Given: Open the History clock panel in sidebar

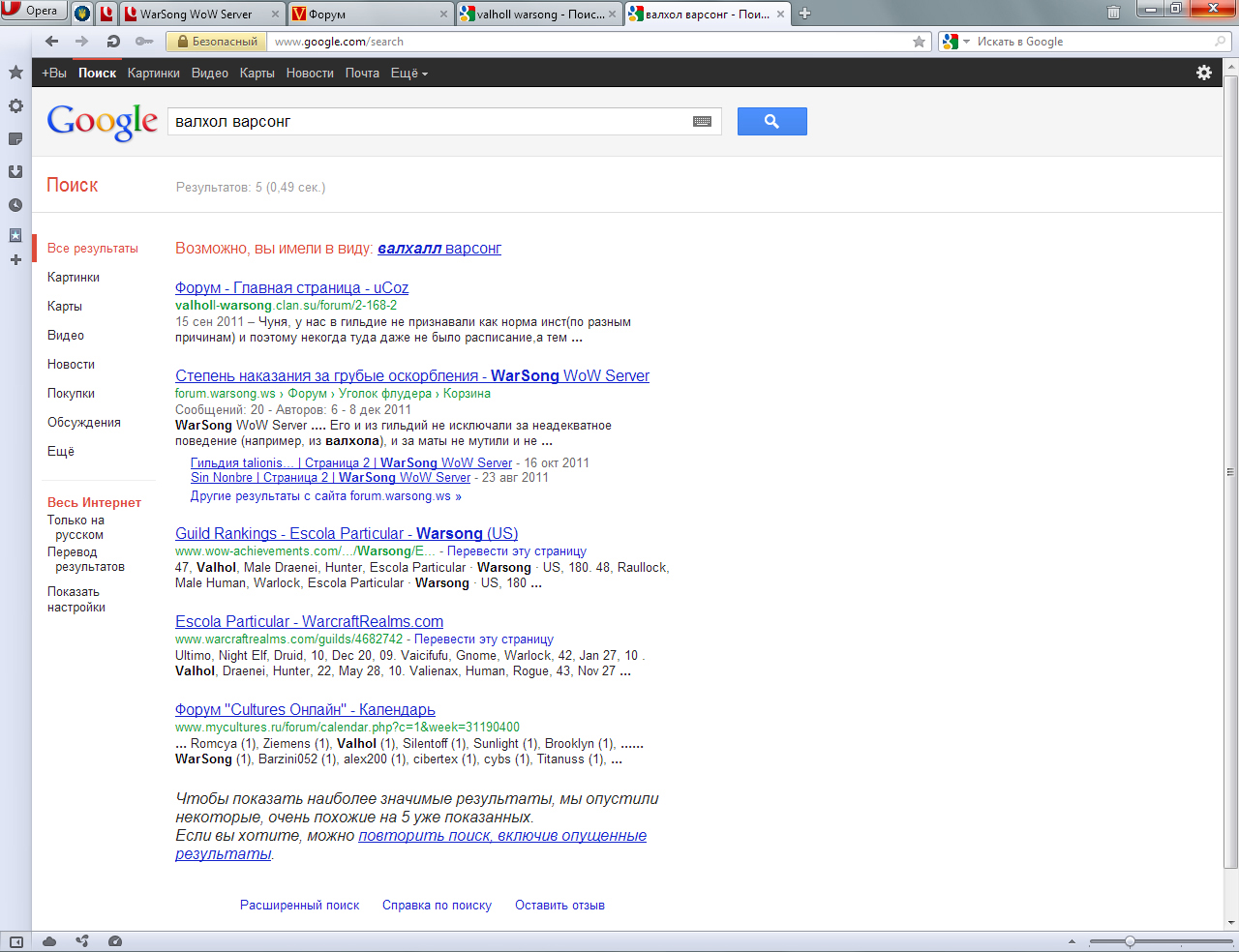Looking at the screenshot, I should coord(15,205).
